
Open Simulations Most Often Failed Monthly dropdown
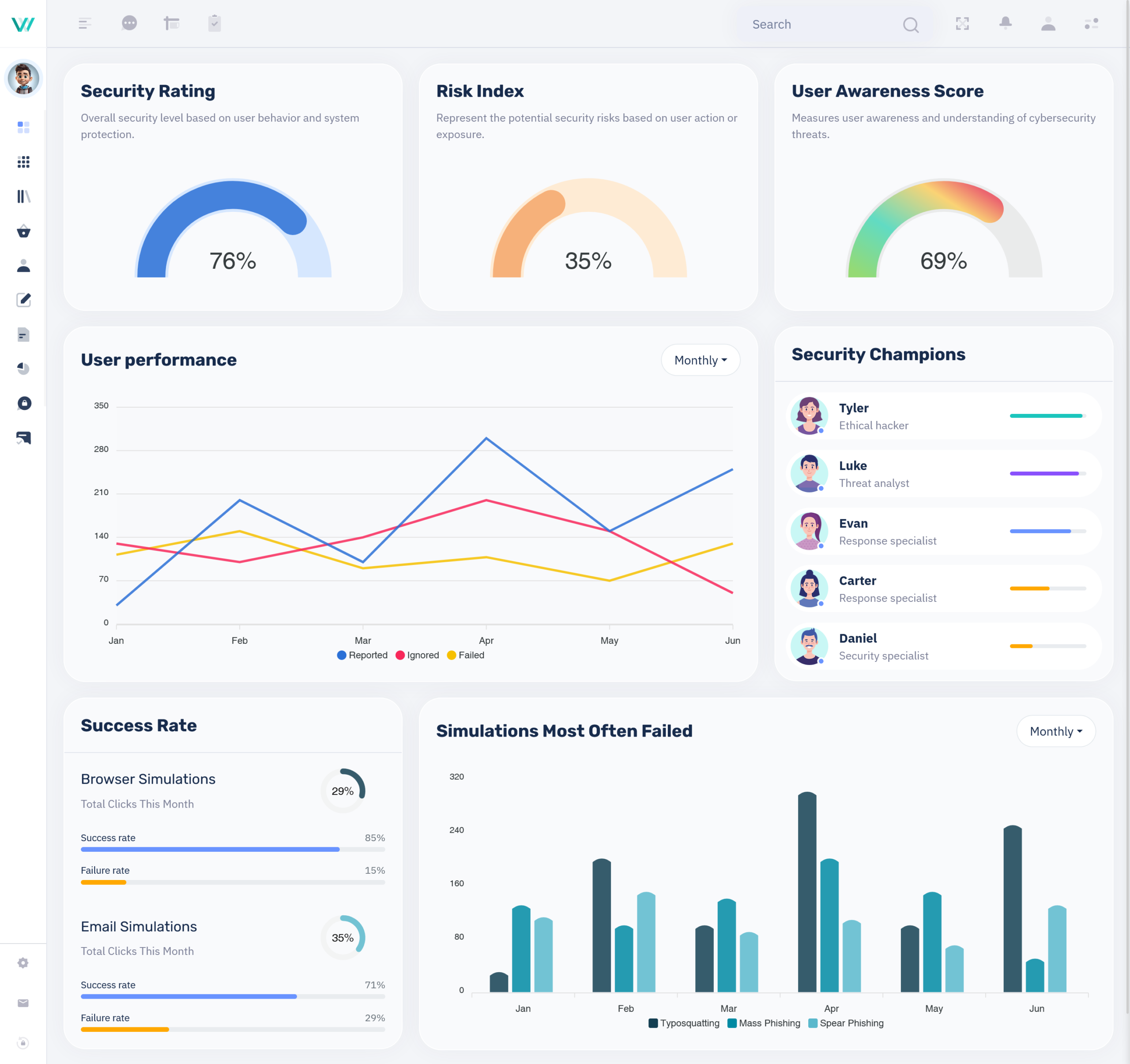pos(1055,731)
